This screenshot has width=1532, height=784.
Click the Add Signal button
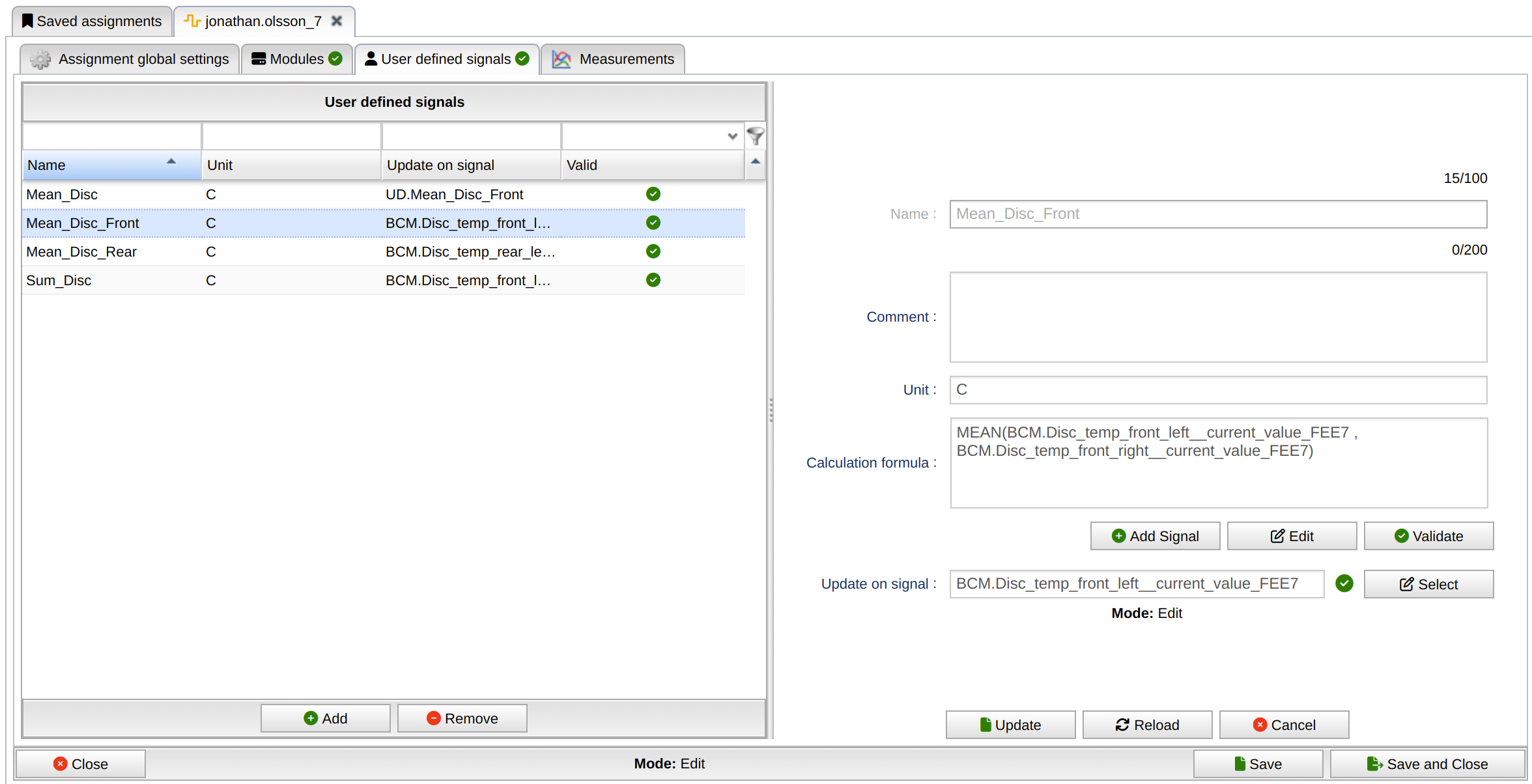click(x=1155, y=536)
